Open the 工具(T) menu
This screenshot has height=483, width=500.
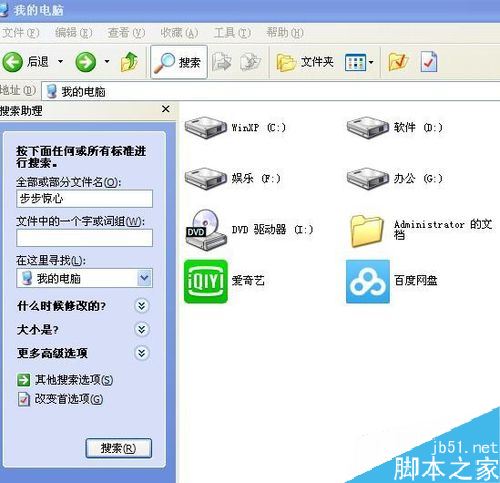232,33
